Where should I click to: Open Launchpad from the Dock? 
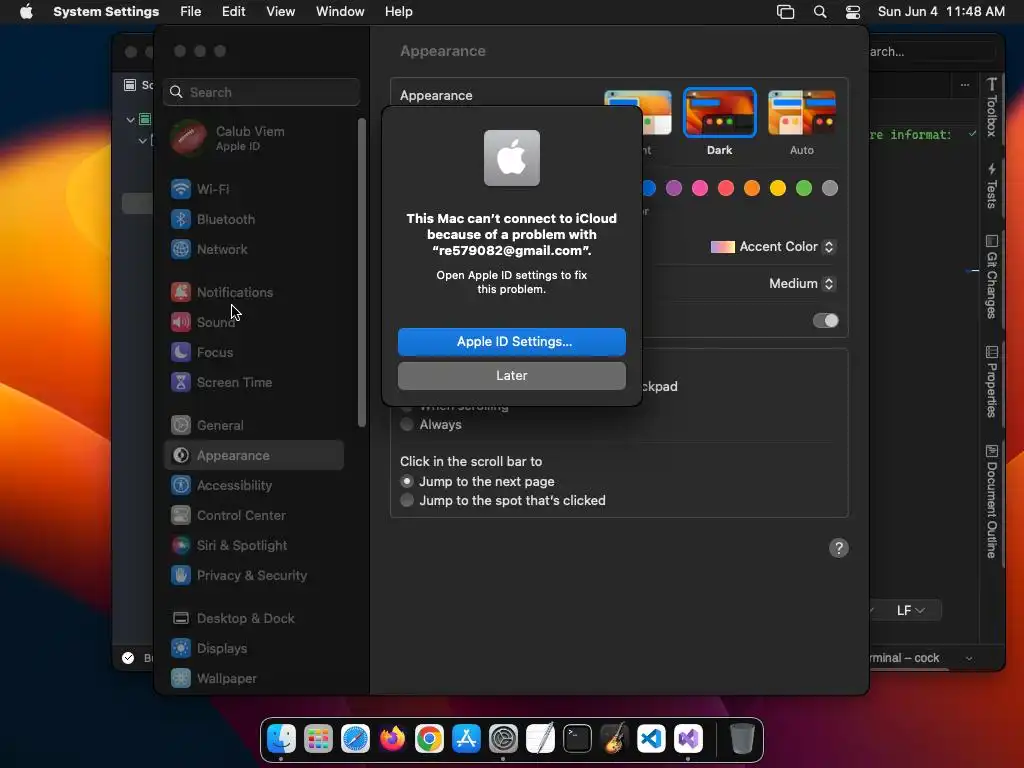319,739
